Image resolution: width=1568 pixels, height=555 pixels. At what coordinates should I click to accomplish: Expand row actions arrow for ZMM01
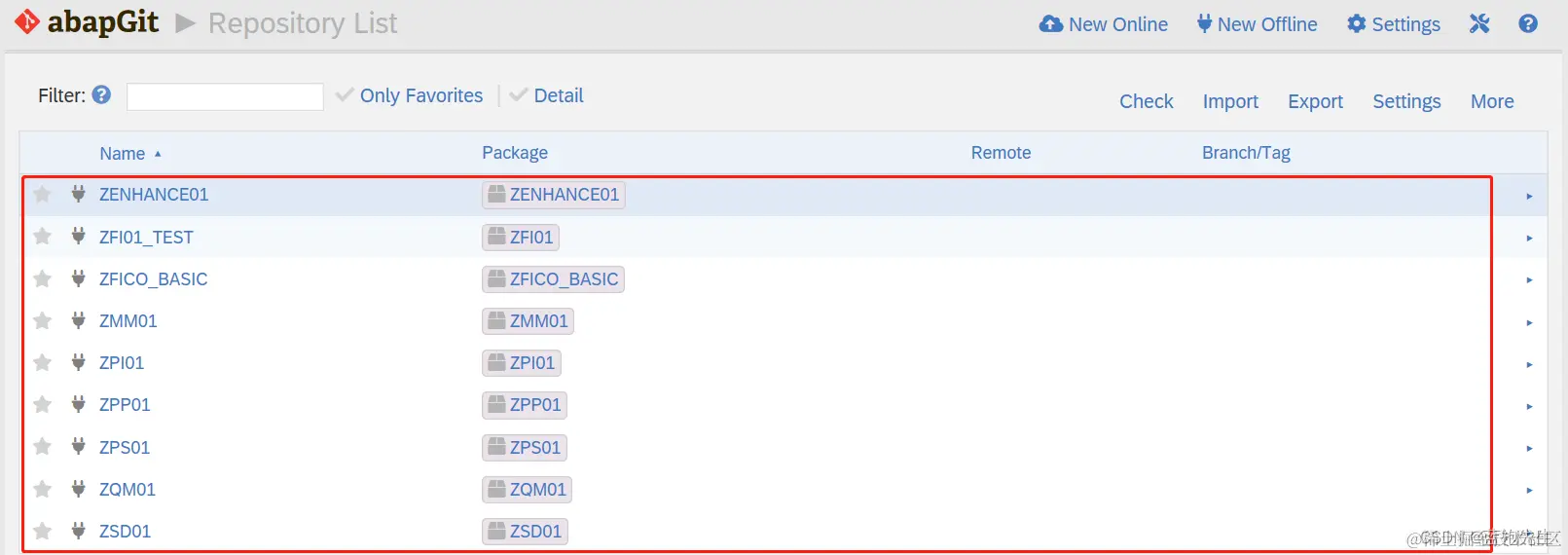click(x=1529, y=322)
